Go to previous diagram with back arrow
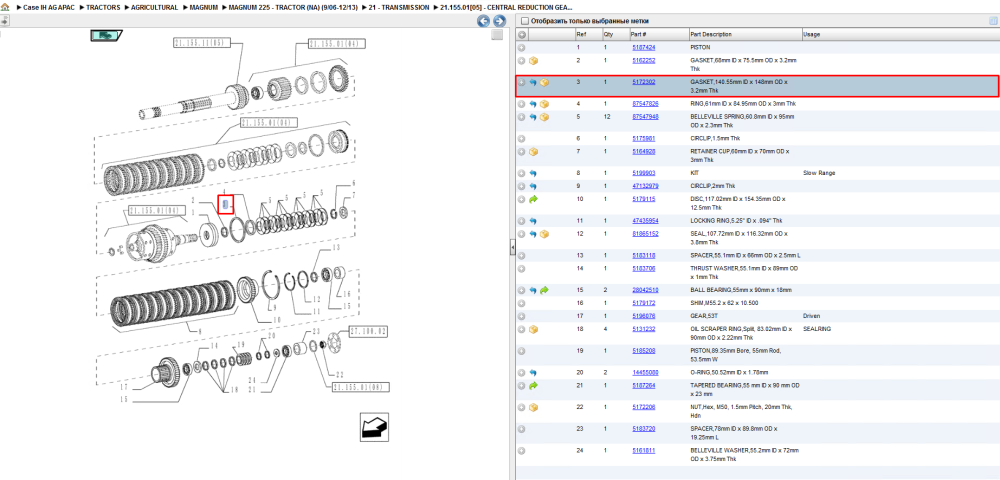 483,21
